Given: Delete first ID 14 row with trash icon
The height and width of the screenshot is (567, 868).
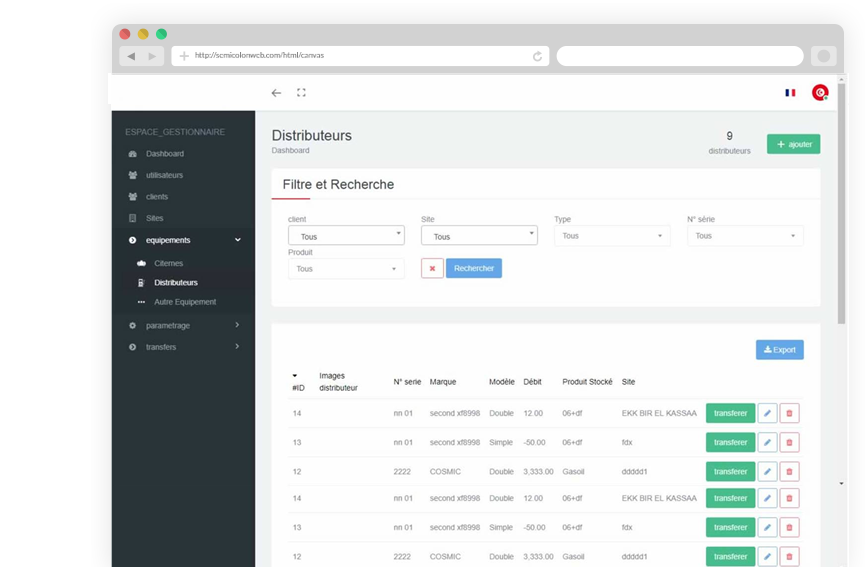Looking at the screenshot, I should point(789,413).
